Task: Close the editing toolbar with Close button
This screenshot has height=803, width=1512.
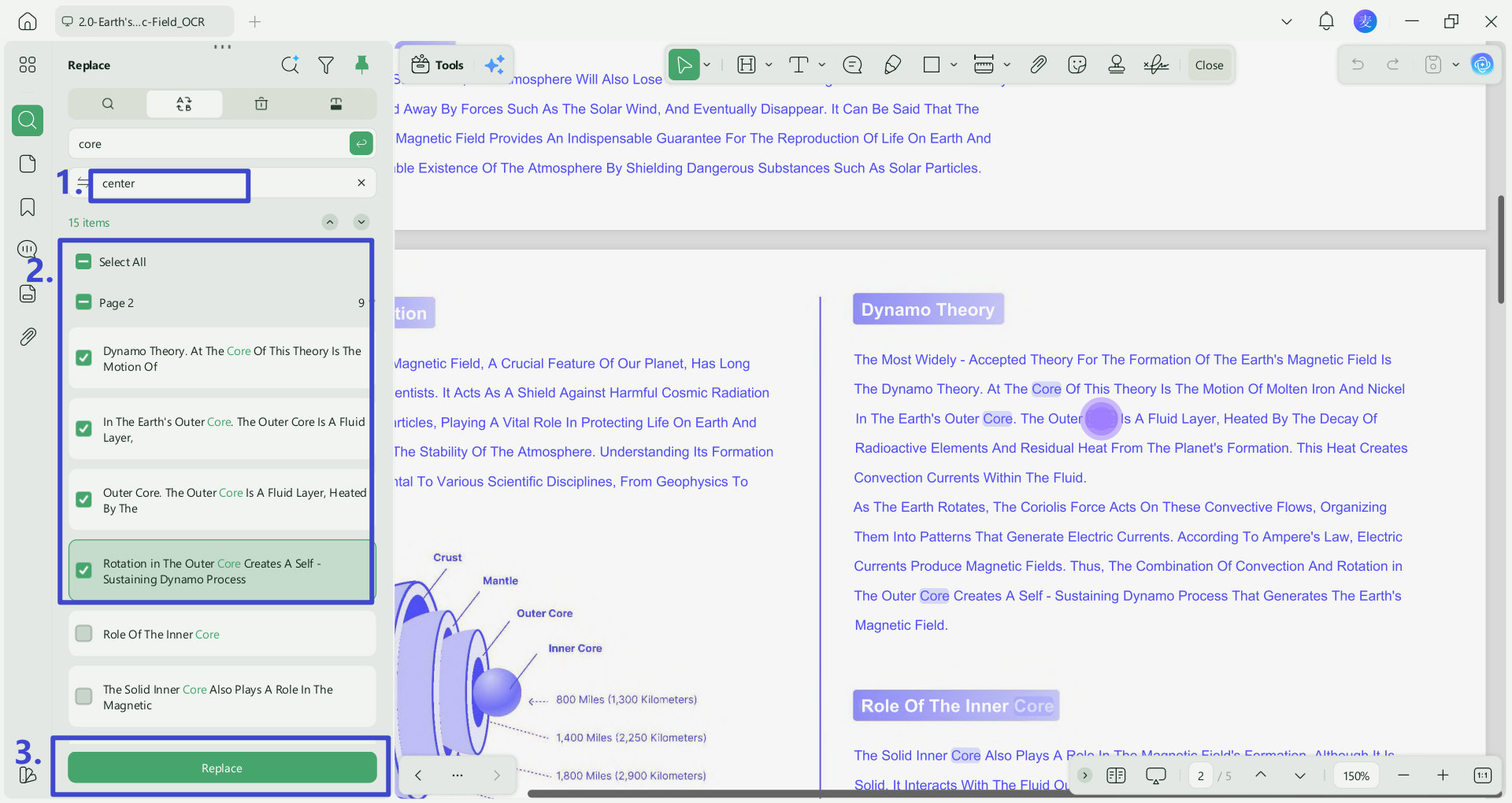Action: click(1209, 65)
